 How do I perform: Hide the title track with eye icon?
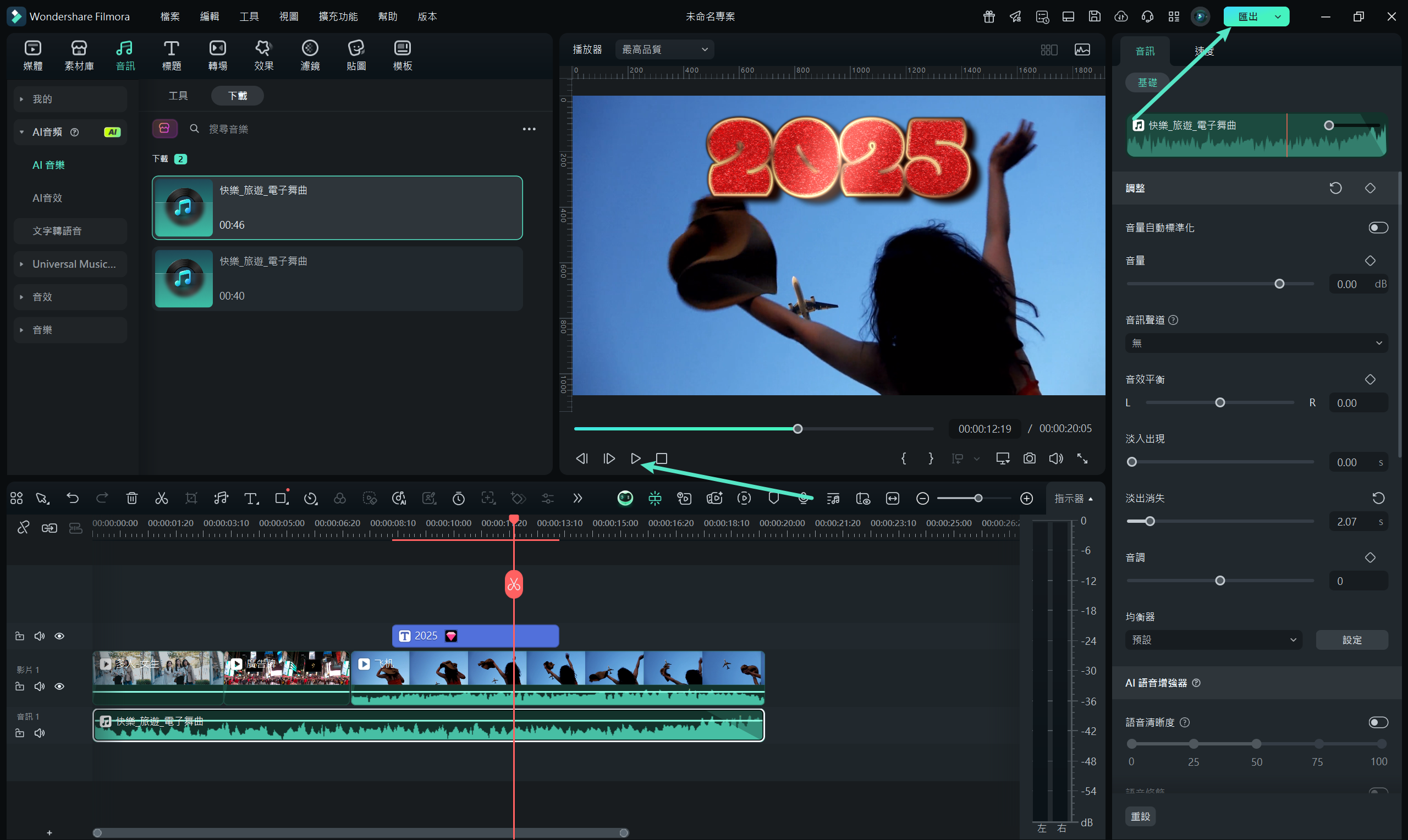(59, 636)
